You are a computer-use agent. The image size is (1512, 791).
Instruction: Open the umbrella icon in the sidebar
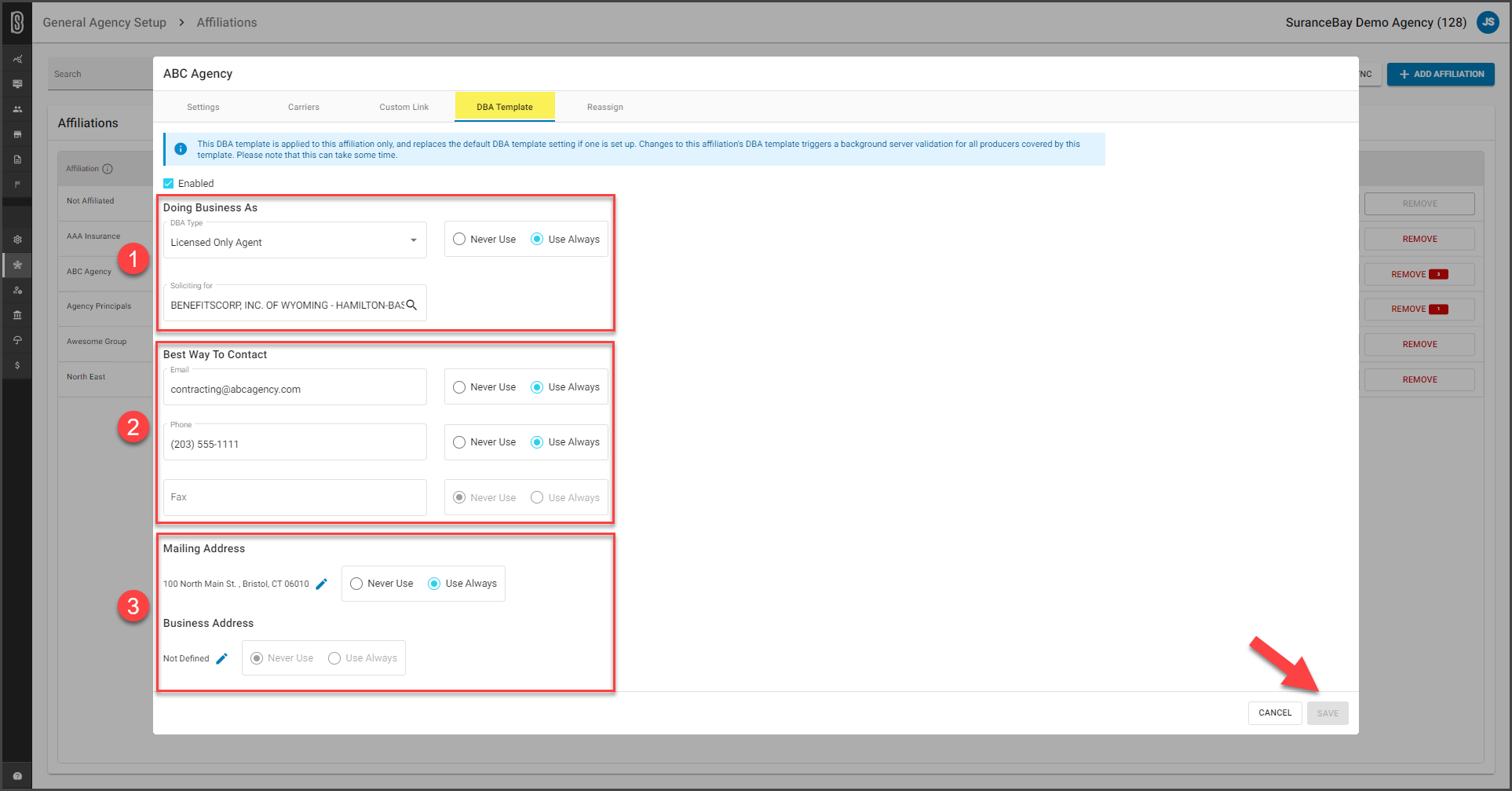pyautogui.click(x=17, y=340)
